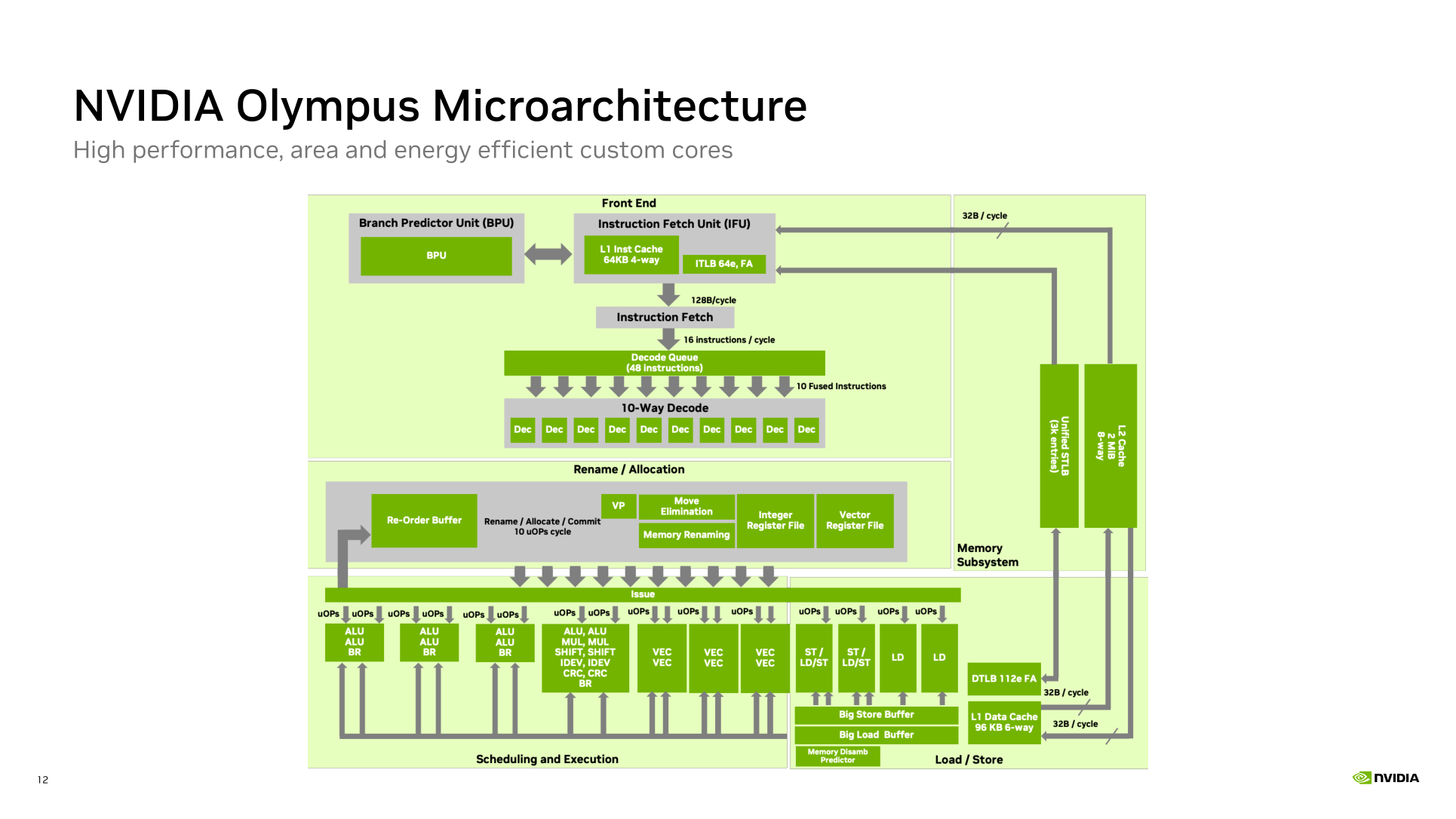
Task: Click Branch Predictor Unit (BPU) heading
Action: click(x=436, y=223)
